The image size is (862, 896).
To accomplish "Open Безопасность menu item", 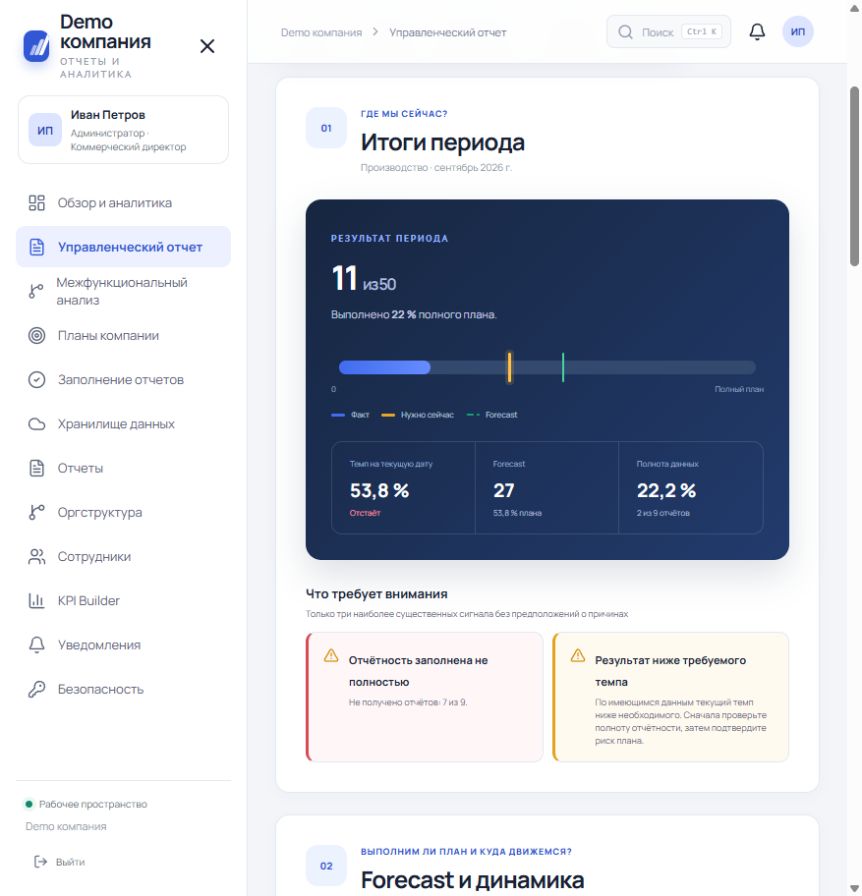I will click(x=123, y=689).
